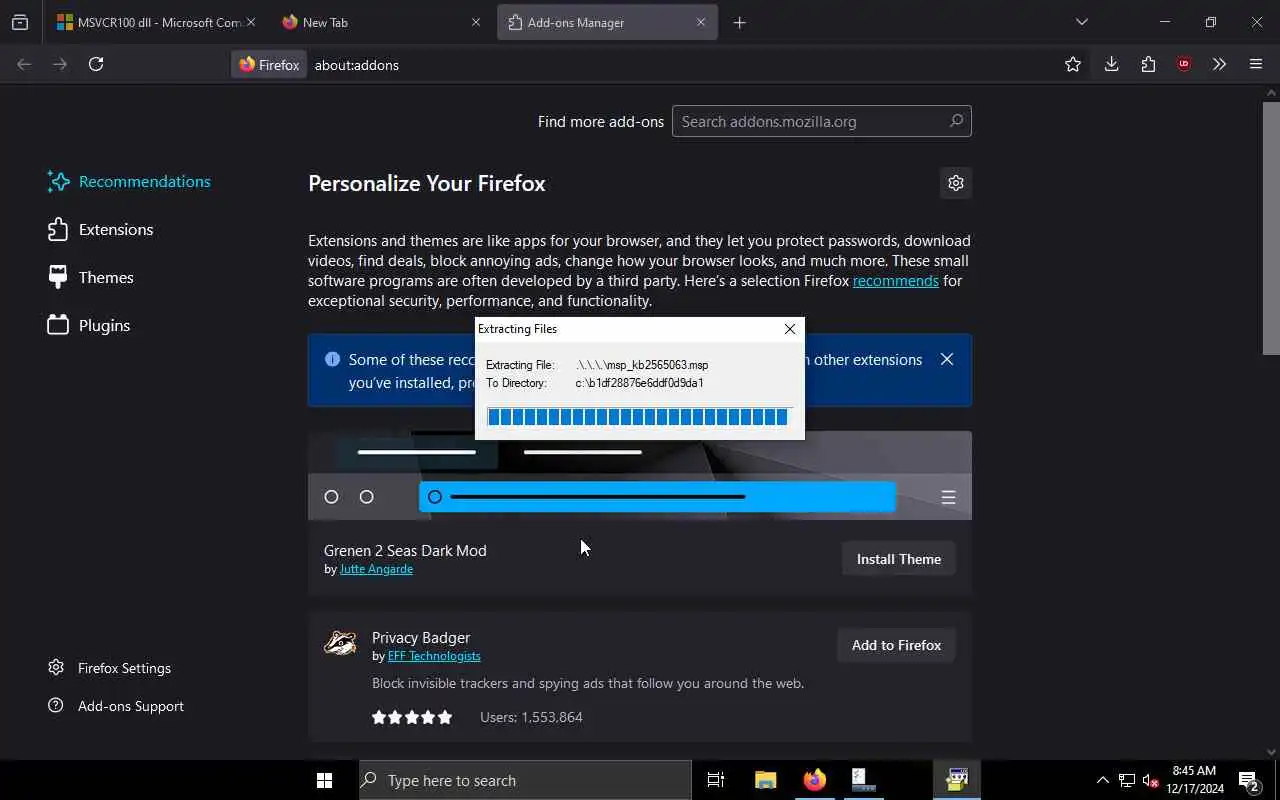The width and height of the screenshot is (1280, 800).
Task: Click the Privacy Badger badger icon
Action: (340, 643)
